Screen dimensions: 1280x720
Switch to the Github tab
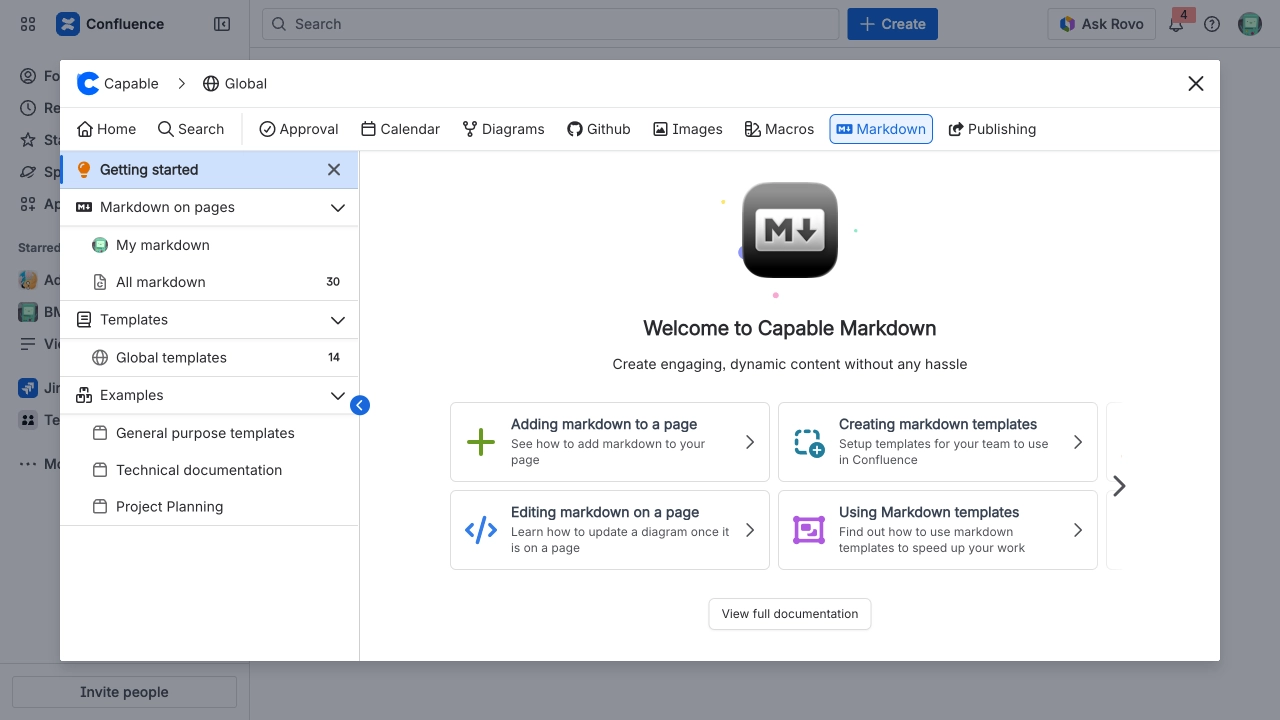599,129
